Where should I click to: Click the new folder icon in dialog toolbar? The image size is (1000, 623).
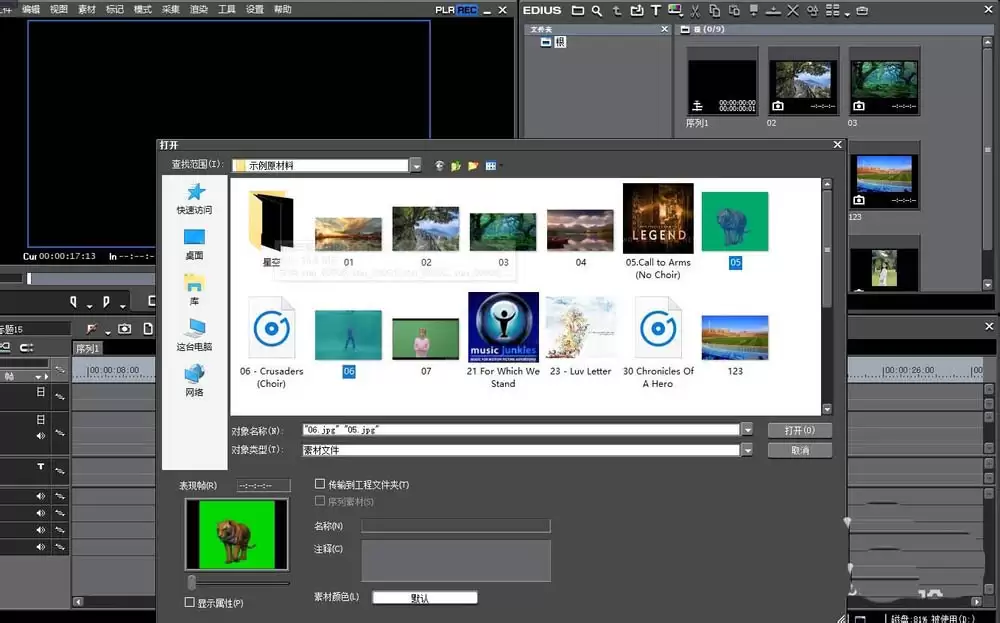click(x=473, y=166)
